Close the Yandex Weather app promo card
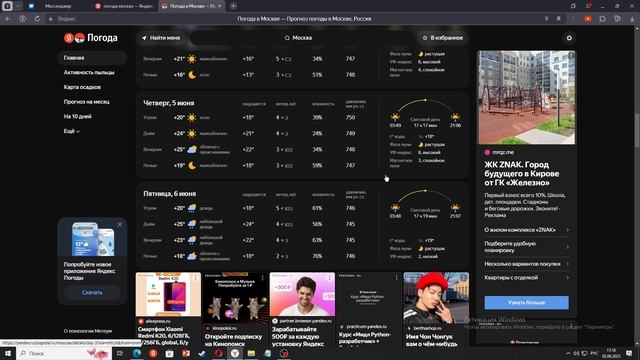 coord(120,224)
